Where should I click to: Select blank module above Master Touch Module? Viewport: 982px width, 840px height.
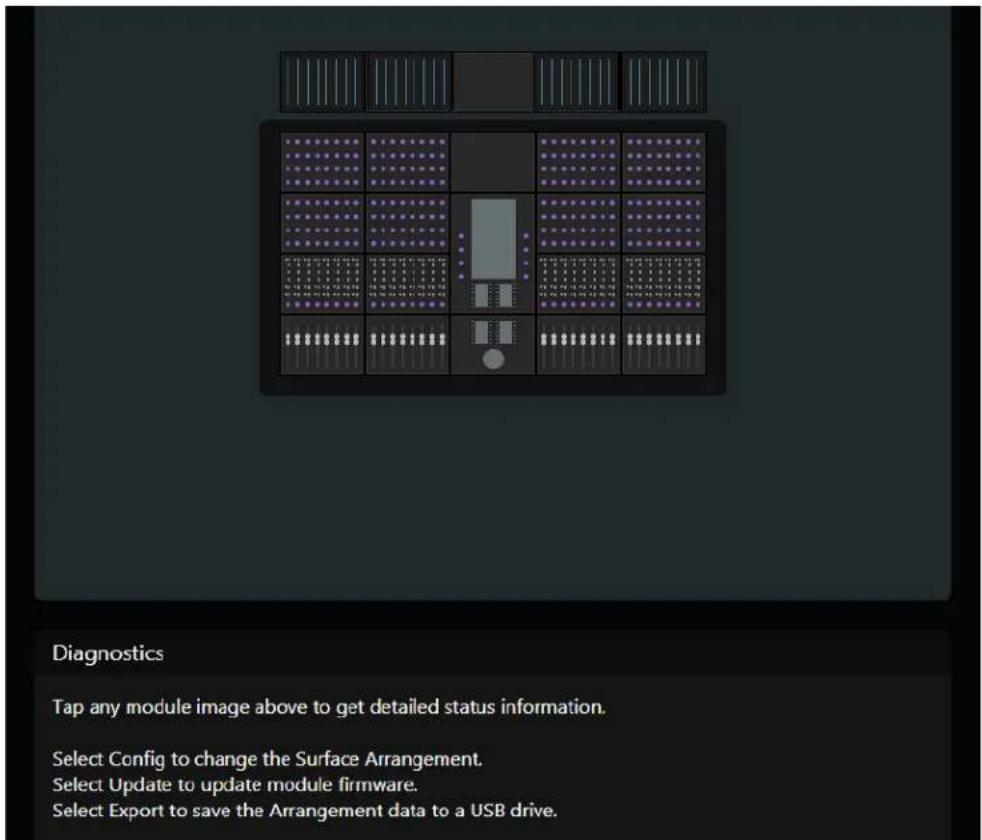coord(493,162)
